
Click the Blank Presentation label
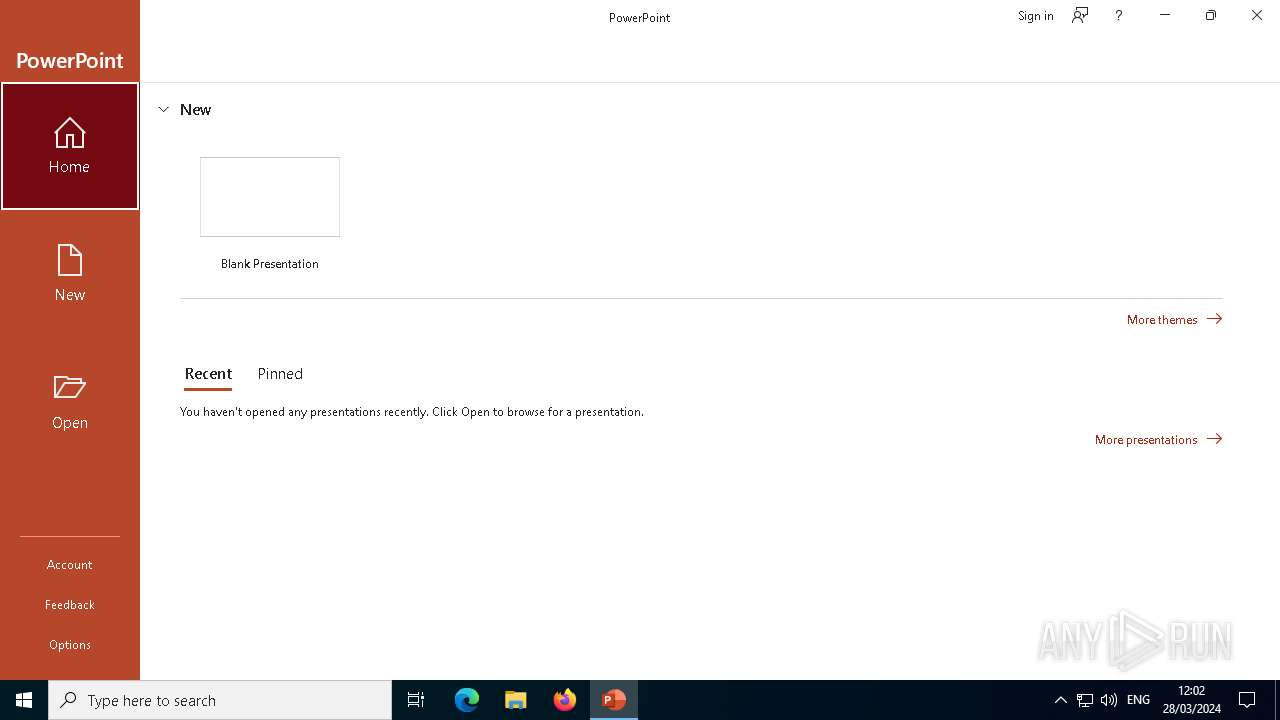270,264
